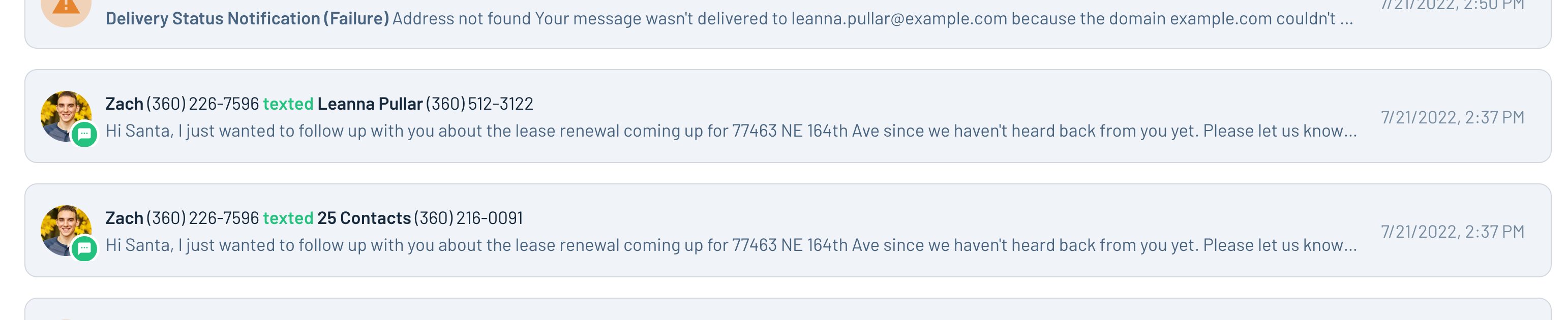The image size is (1568, 320).
Task: Click 2:37 PM timestamp on Leanna Pullar message
Action: coord(1453,117)
